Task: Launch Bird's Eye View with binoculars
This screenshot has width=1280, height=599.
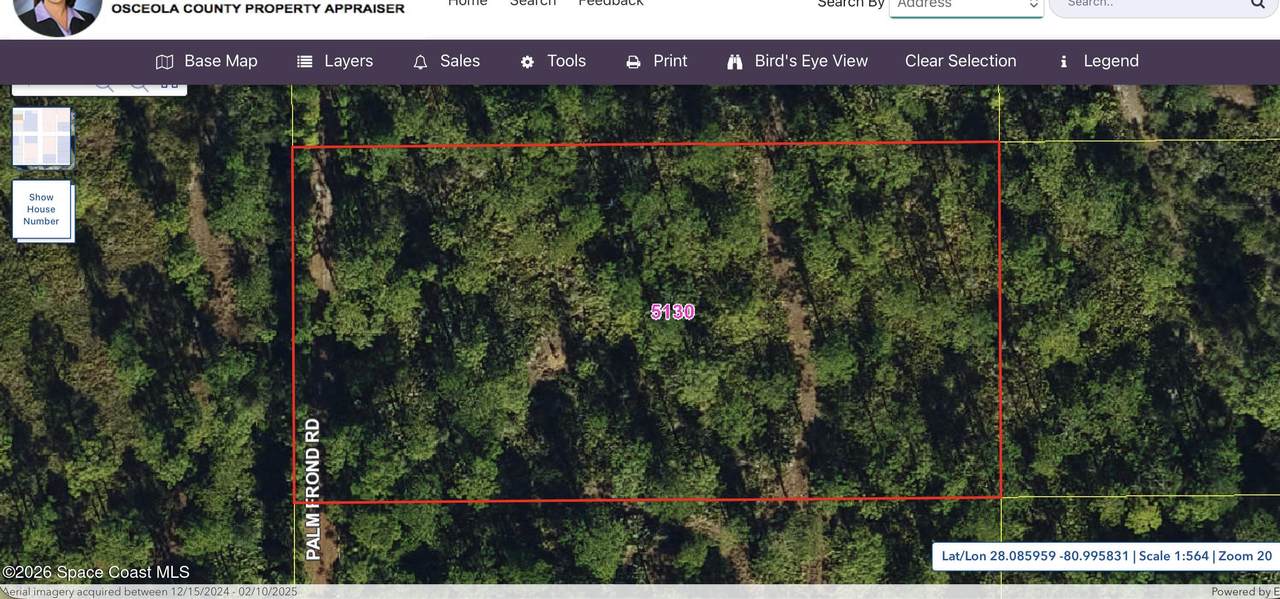Action: [797, 61]
